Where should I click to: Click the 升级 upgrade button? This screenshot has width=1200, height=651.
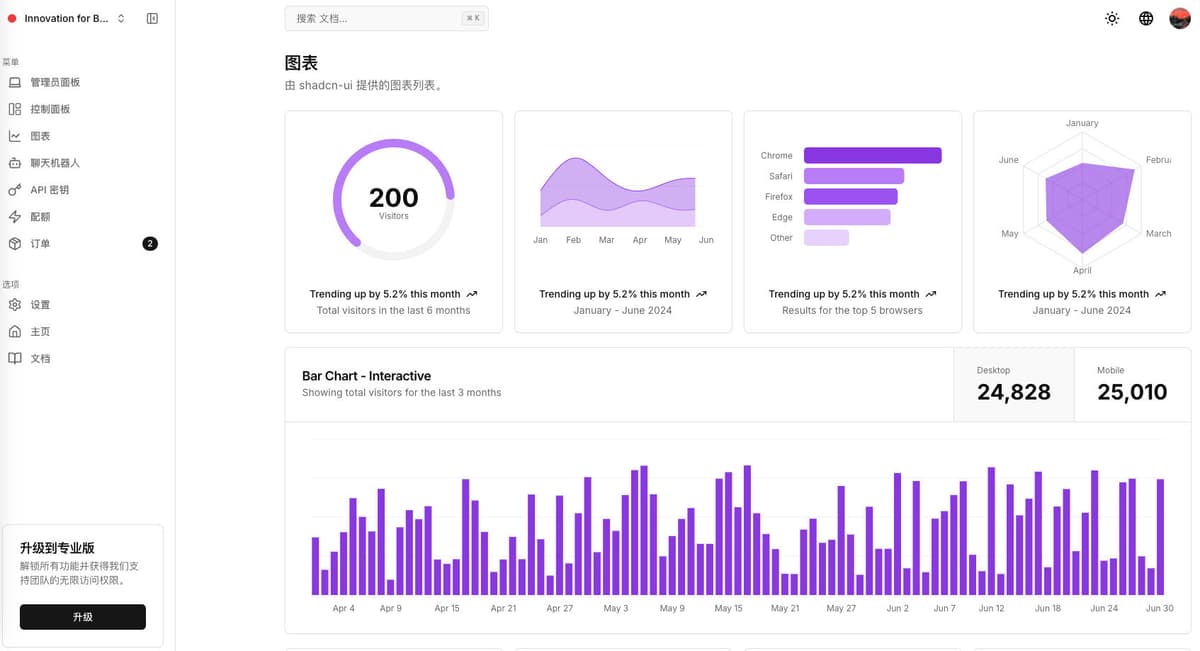tap(82, 617)
